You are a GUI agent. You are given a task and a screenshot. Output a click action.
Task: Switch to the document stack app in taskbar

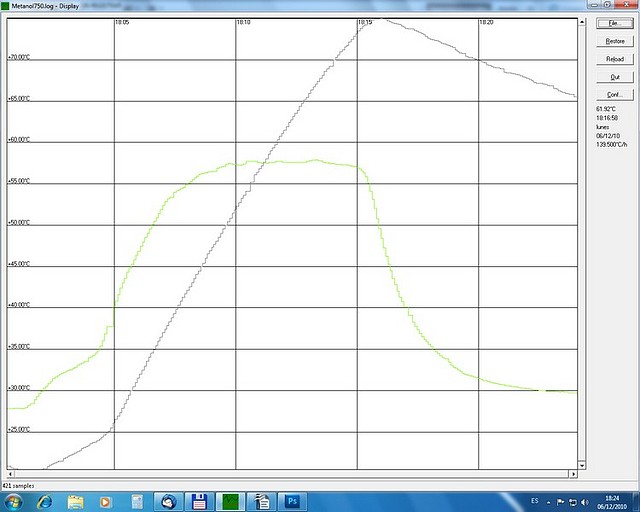(x=261, y=502)
